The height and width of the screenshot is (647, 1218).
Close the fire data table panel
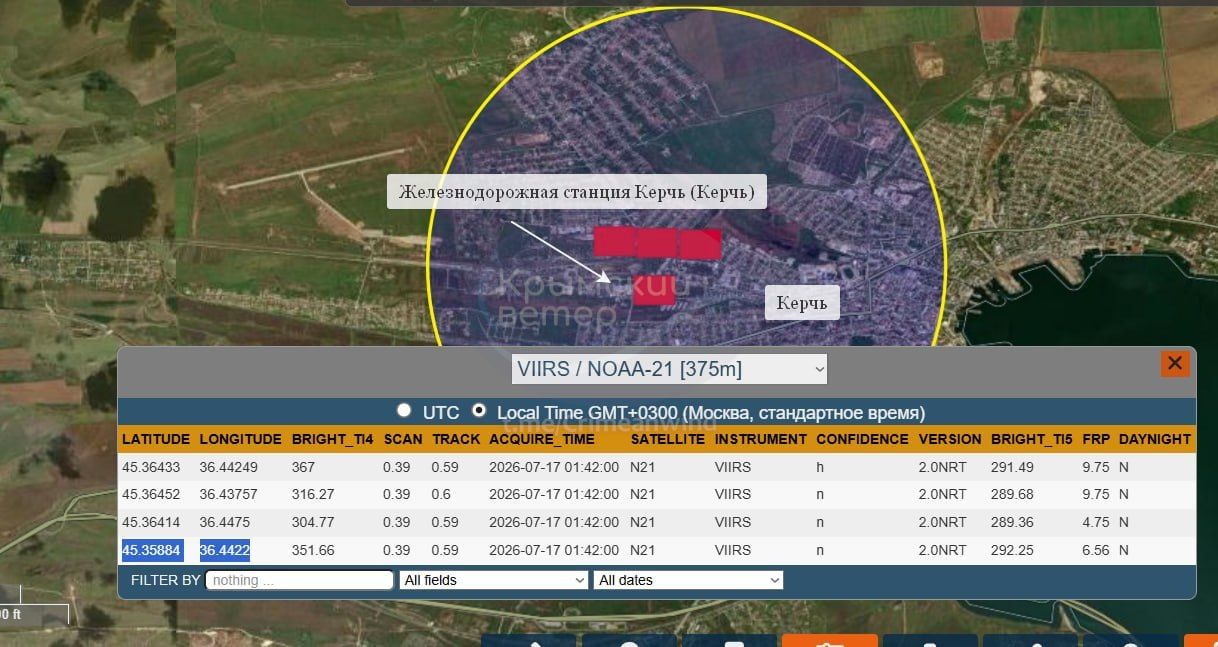(x=1175, y=363)
